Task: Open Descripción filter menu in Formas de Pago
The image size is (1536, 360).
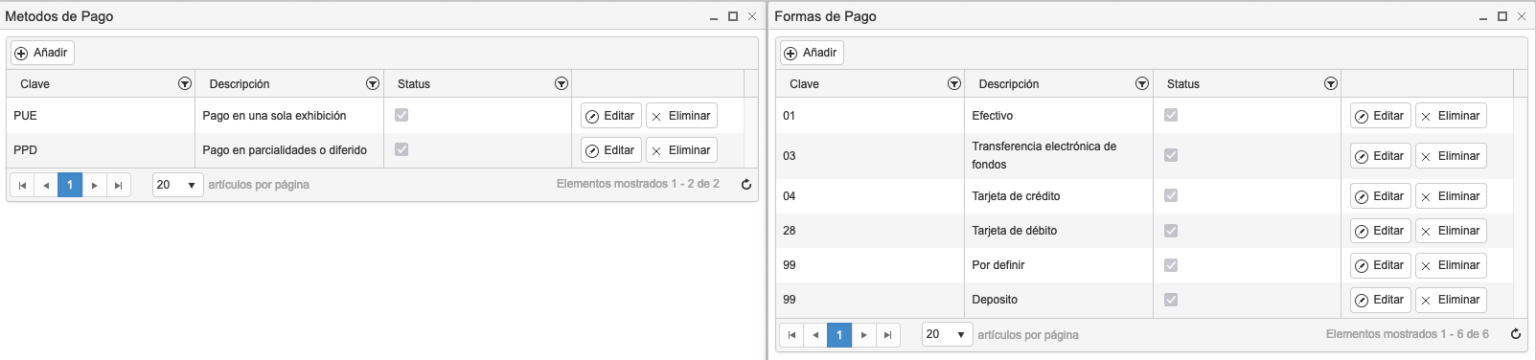Action: 1142,84
